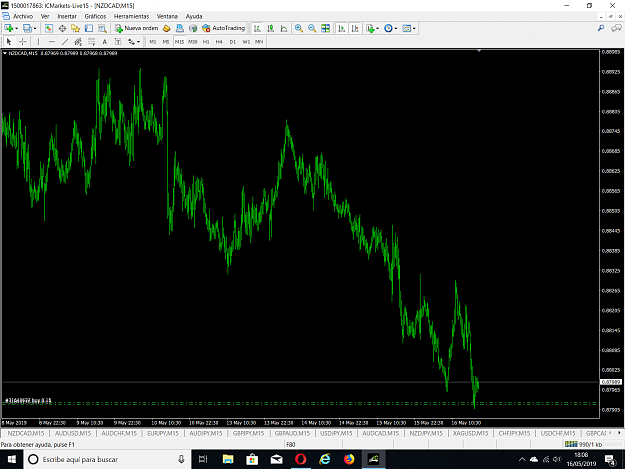Open the Indicators list dropdown
Screen dimensions: 625x469
pyautogui.click(x=373, y=28)
